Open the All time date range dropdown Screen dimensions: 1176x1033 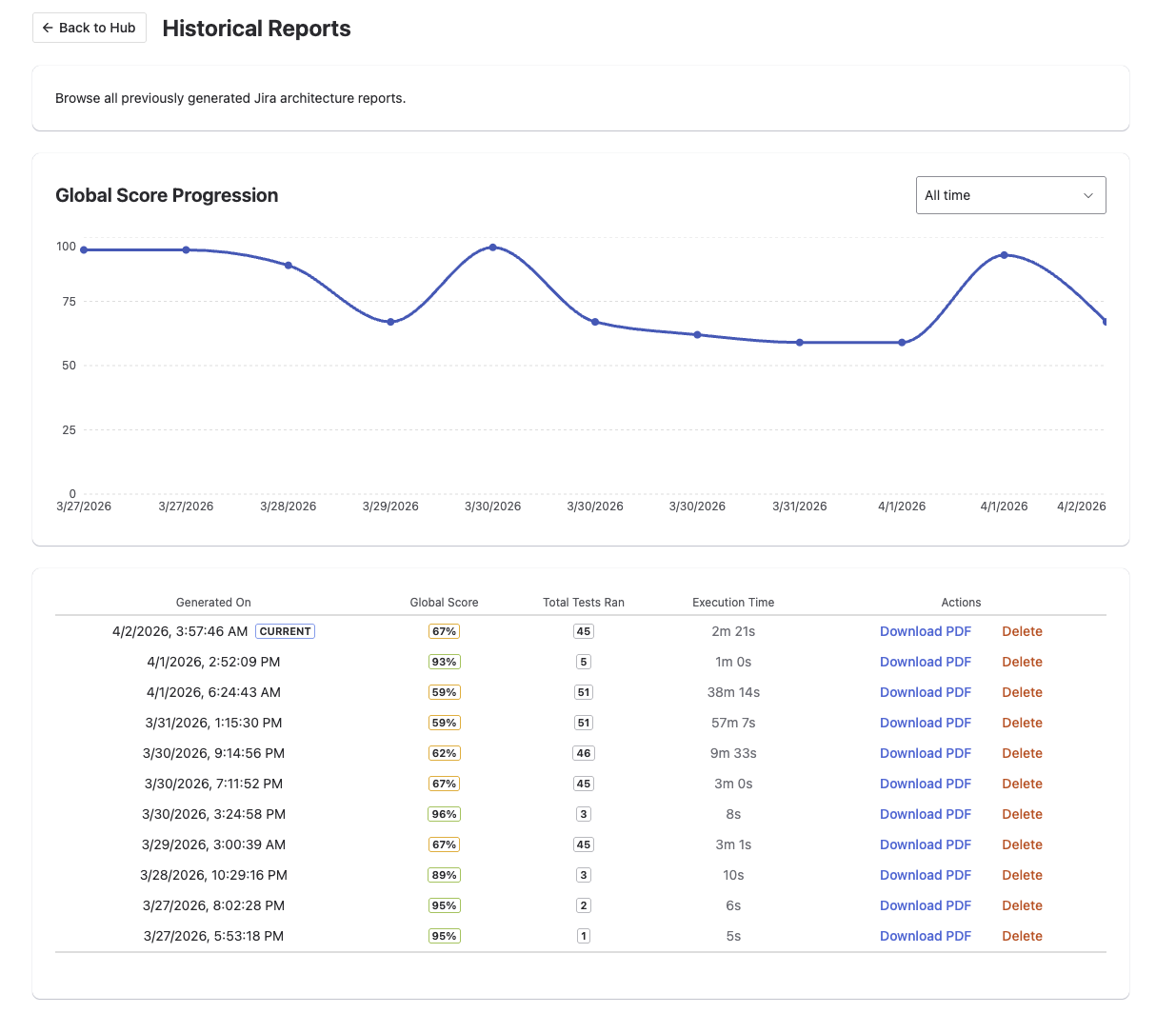(1009, 194)
